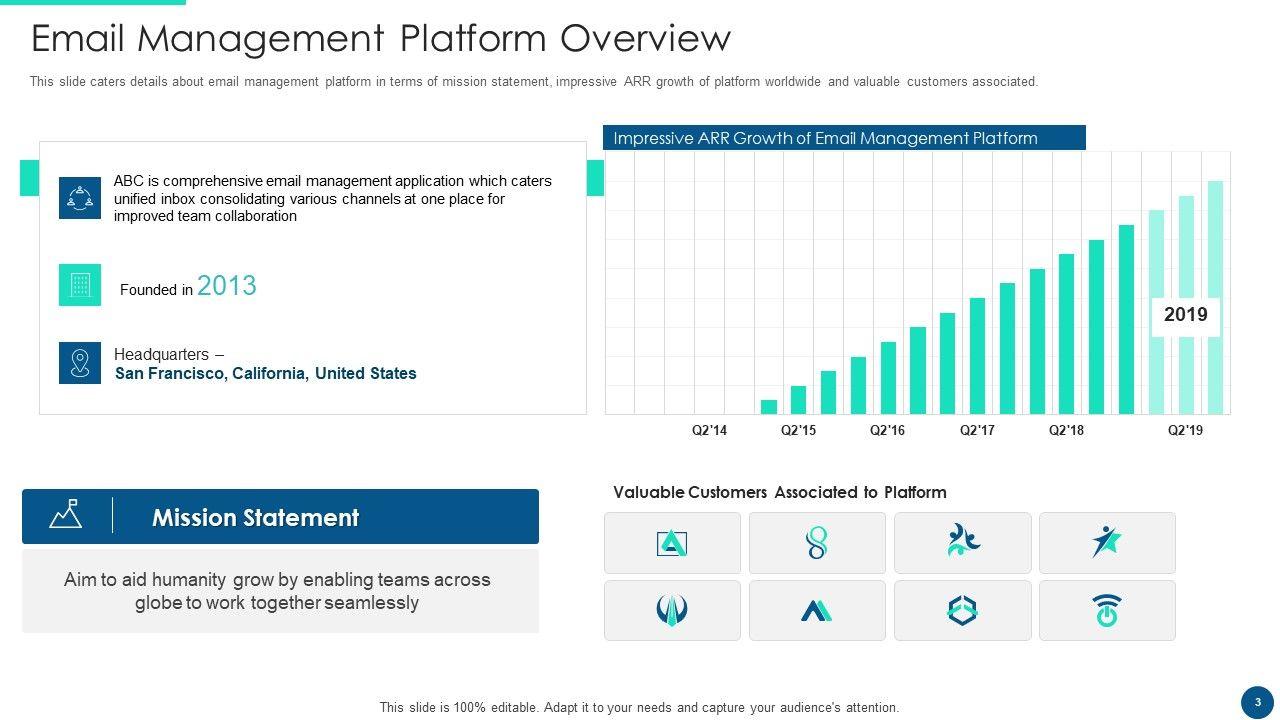Select the Mission Statement header bar
This screenshot has width=1280, height=720.
coord(280,517)
